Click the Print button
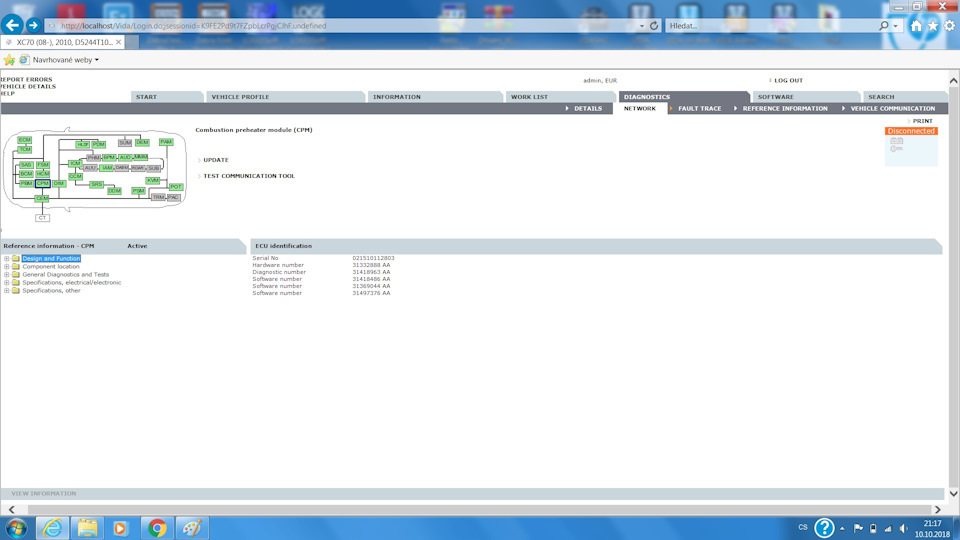The image size is (960, 540). pos(922,121)
